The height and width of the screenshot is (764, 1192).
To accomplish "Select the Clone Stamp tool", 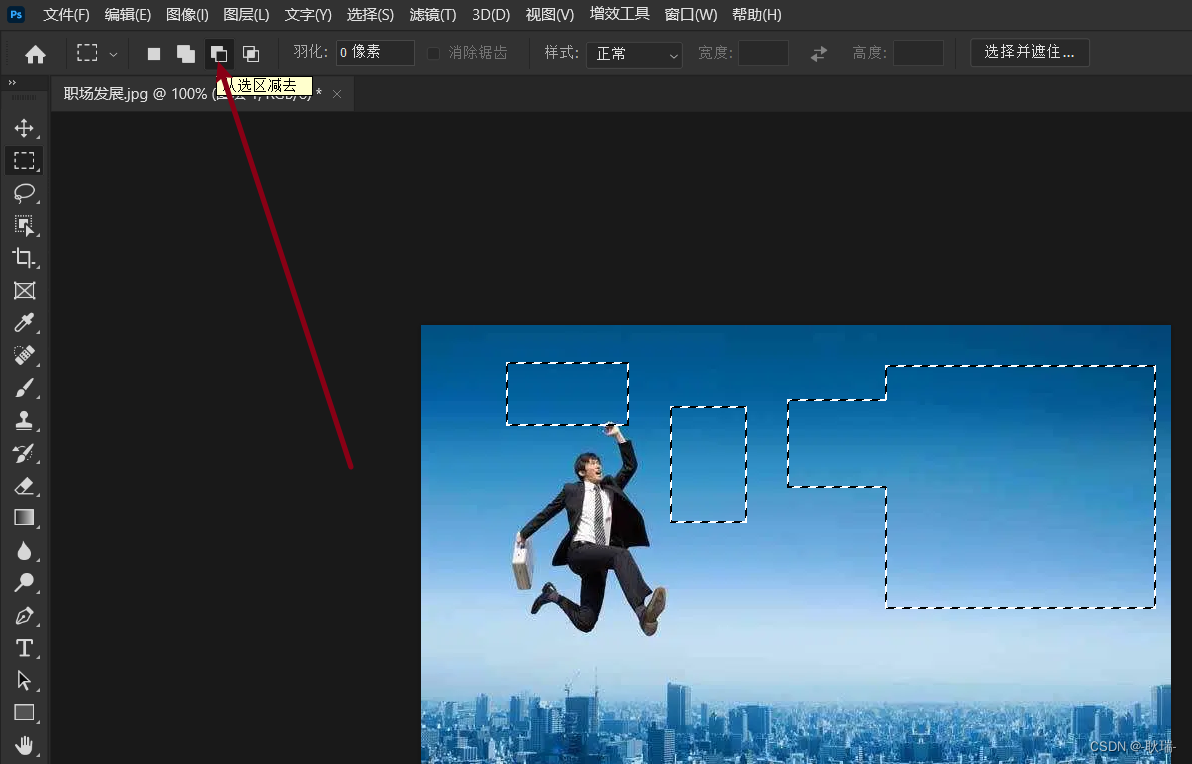I will [x=24, y=420].
